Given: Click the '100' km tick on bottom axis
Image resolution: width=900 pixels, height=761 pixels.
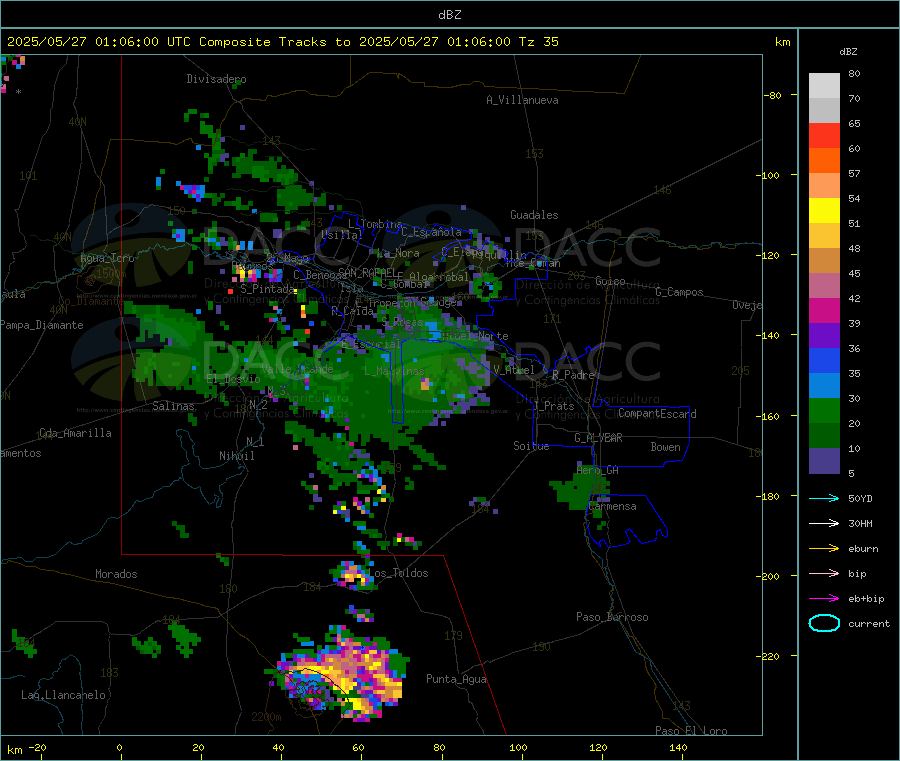Looking at the screenshot, I should (518, 747).
